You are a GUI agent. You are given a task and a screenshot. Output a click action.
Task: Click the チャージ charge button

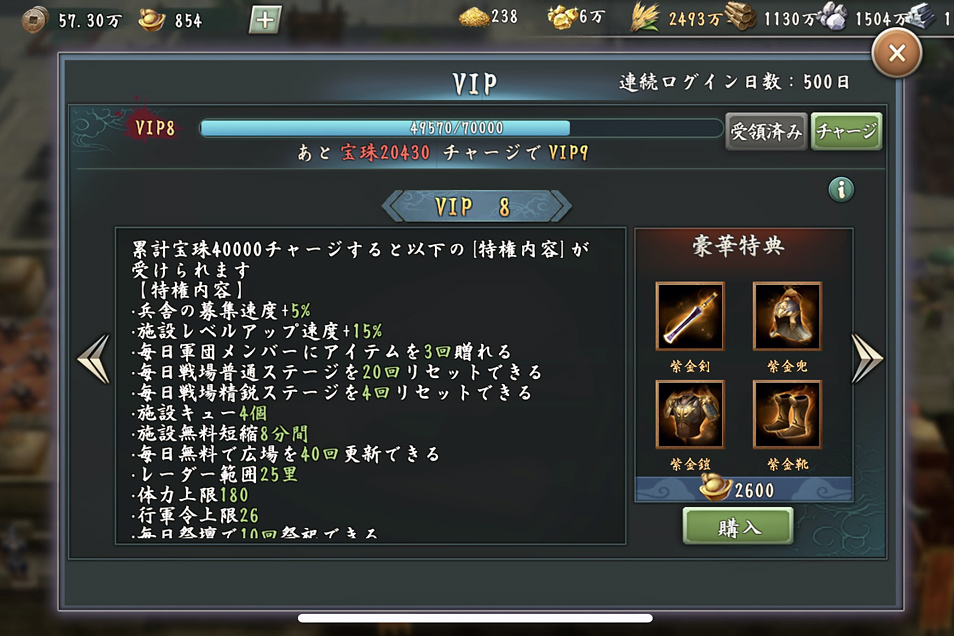click(x=846, y=131)
